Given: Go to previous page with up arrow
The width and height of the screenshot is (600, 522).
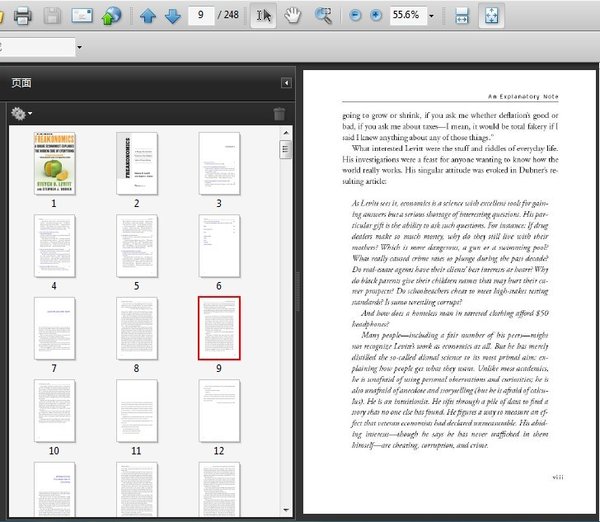Looking at the screenshot, I should coord(148,16).
